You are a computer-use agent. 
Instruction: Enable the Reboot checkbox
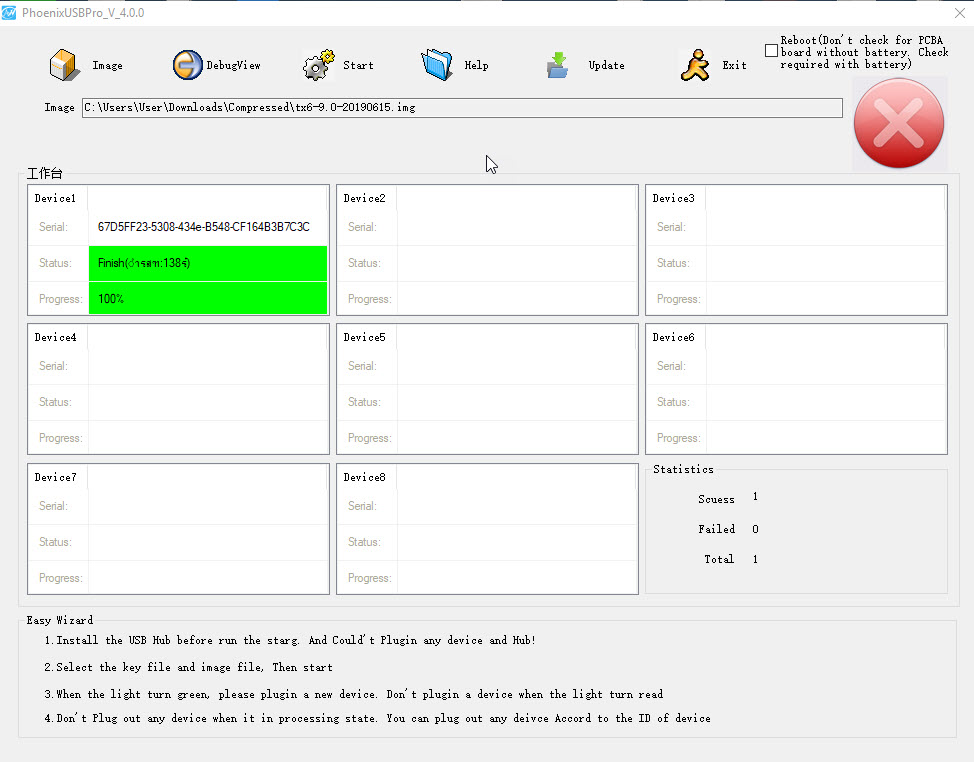pyautogui.click(x=771, y=50)
